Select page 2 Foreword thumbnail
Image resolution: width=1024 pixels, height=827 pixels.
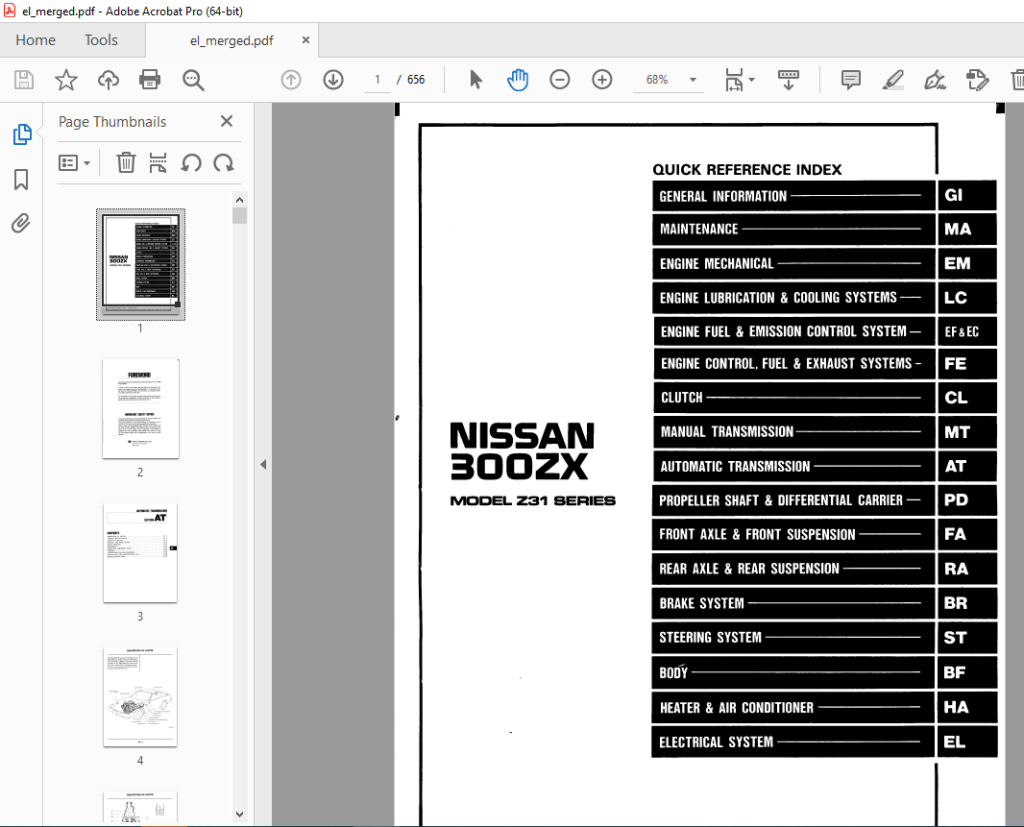(x=140, y=408)
